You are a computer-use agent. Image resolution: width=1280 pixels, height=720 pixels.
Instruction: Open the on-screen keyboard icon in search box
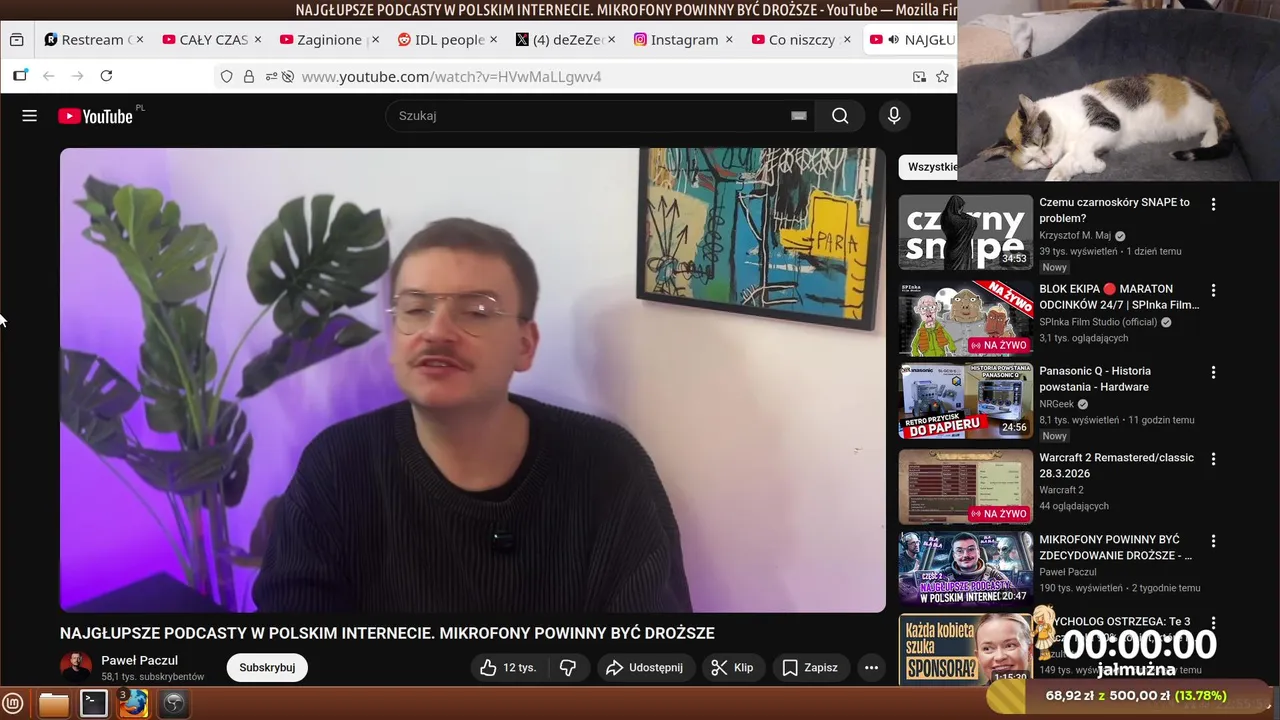click(798, 116)
